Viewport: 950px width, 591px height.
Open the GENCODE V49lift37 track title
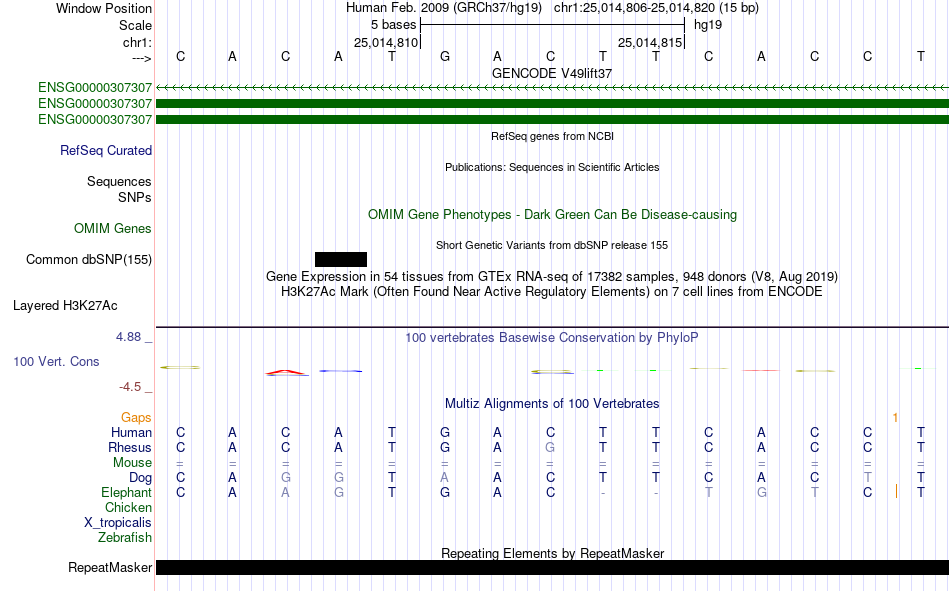(552, 73)
